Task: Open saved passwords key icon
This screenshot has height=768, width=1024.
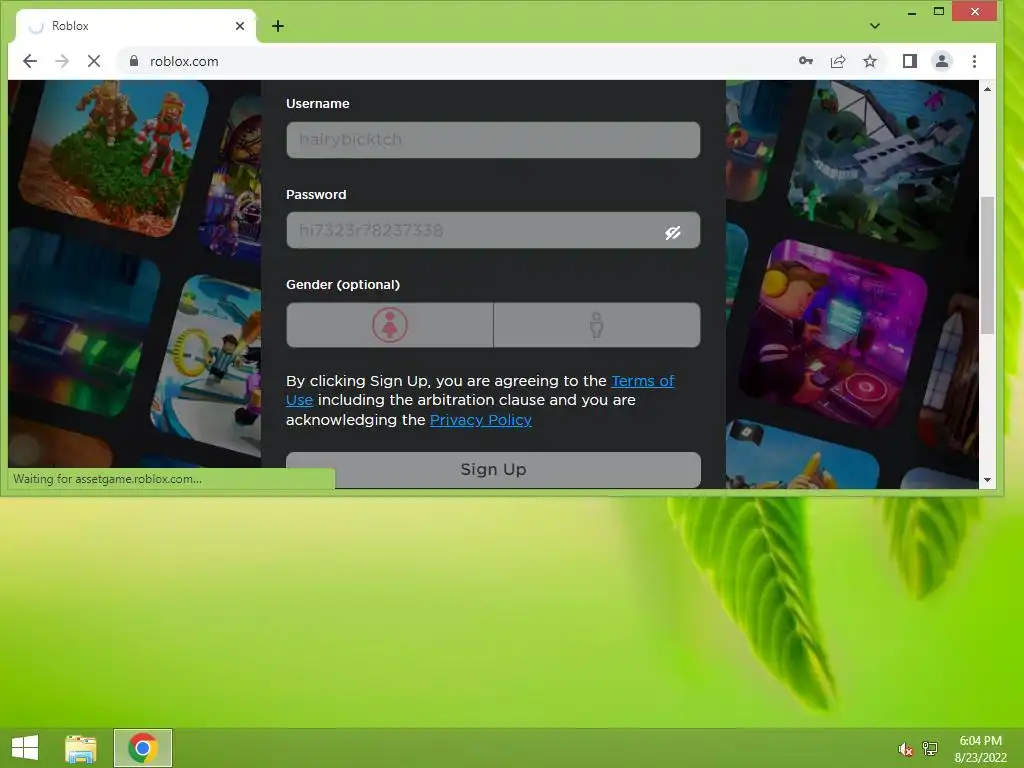Action: tap(806, 61)
